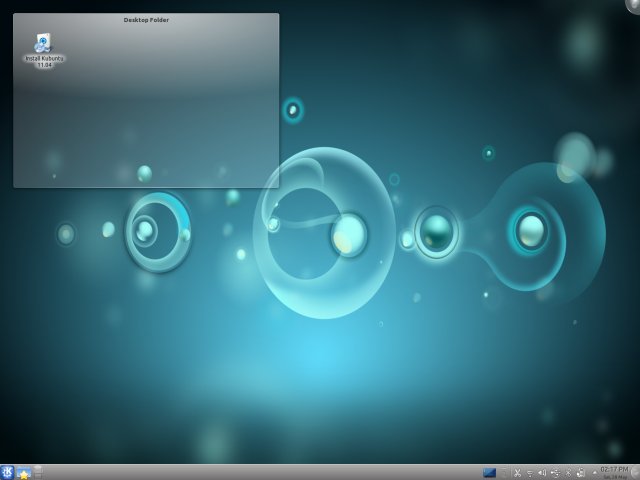Click the virtual desktop pager in the panel

(38, 472)
